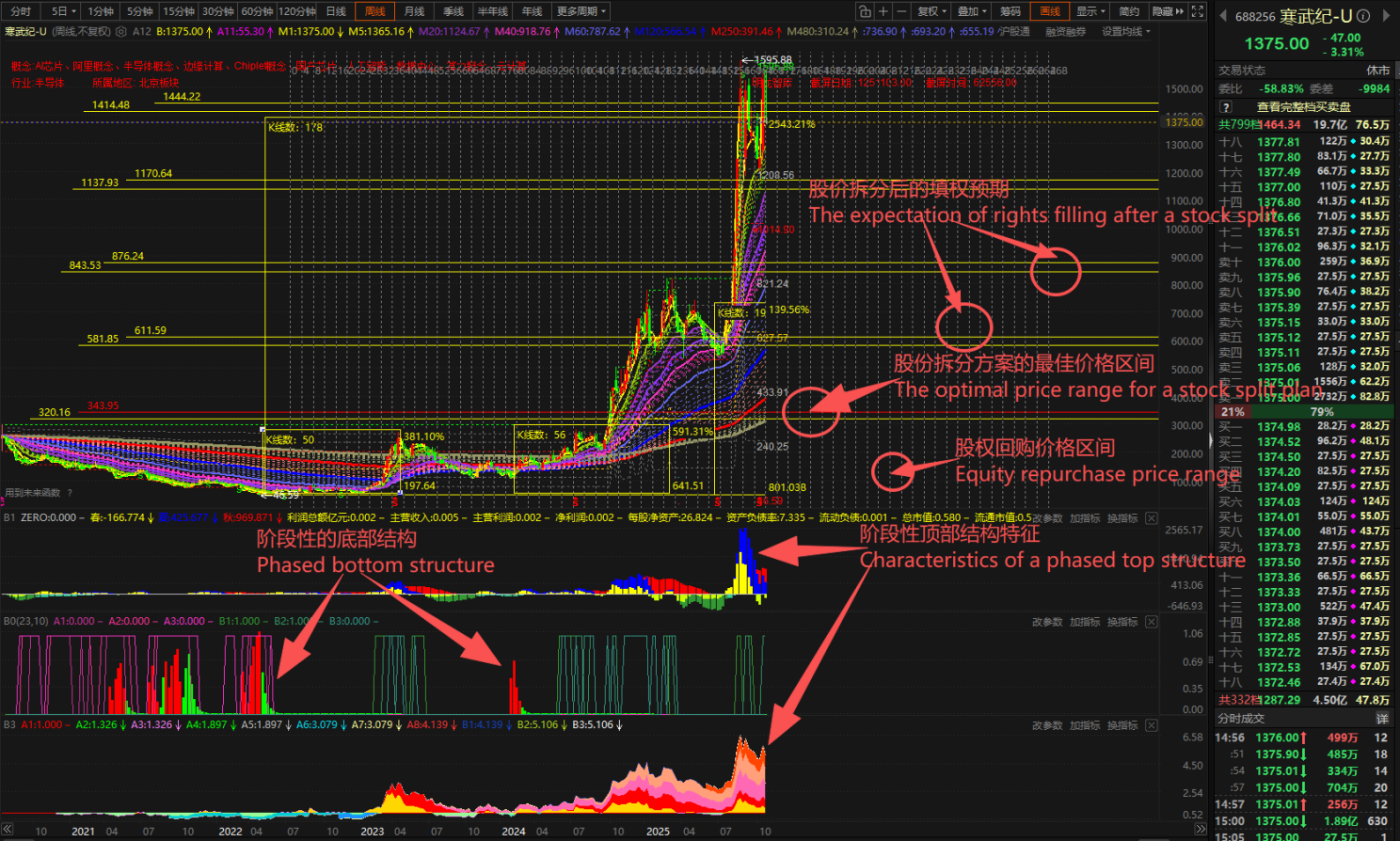Click 改参数 in B3 panel
This screenshot has width=1400, height=841.
[x=1047, y=725]
